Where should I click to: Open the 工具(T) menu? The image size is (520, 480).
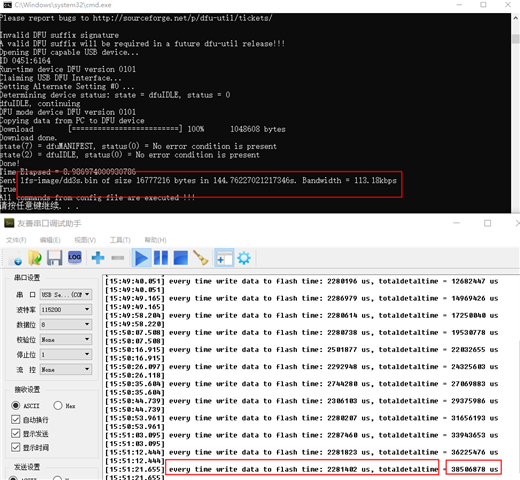click(x=120, y=240)
